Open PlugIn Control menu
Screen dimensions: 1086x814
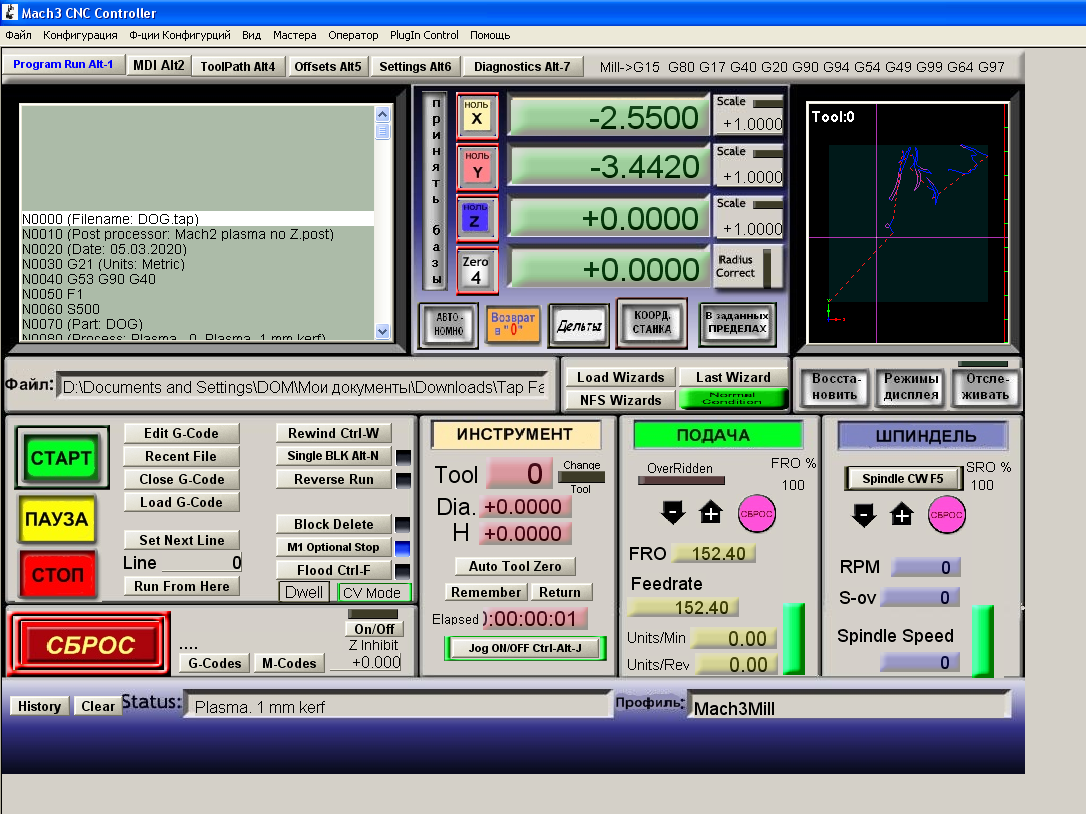click(424, 35)
